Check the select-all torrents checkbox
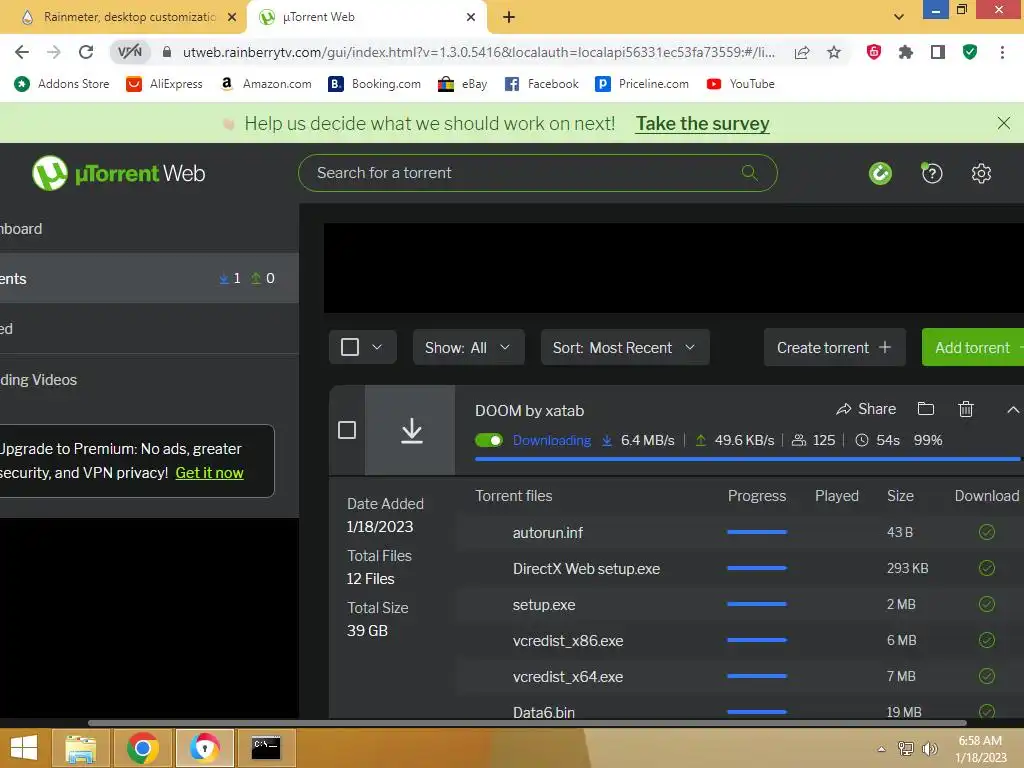 (350, 347)
